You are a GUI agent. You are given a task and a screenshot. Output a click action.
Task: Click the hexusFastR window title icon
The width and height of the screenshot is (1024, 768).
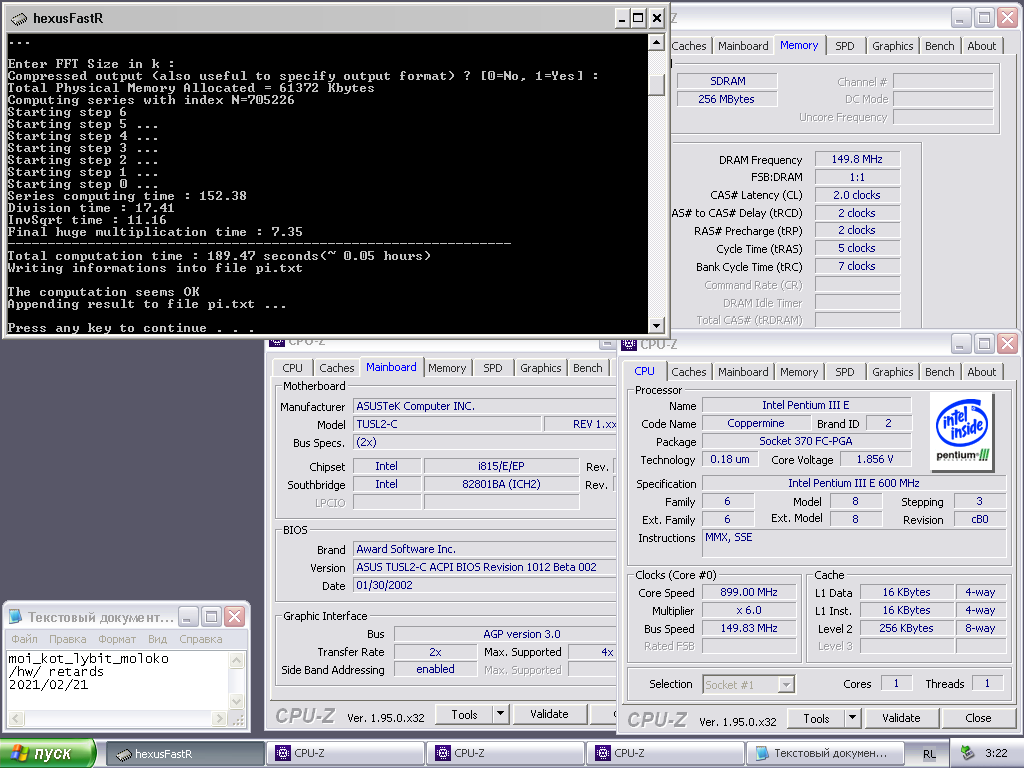tap(19, 18)
